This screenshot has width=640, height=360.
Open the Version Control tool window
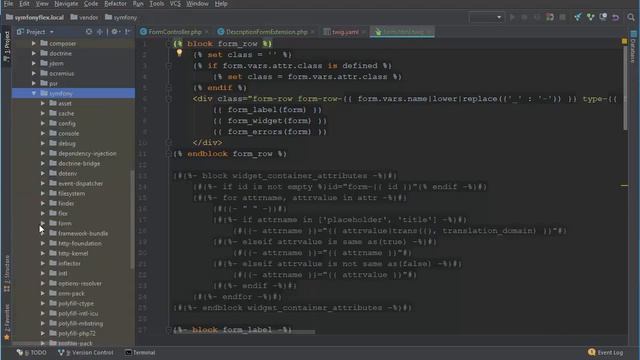(x=86, y=352)
